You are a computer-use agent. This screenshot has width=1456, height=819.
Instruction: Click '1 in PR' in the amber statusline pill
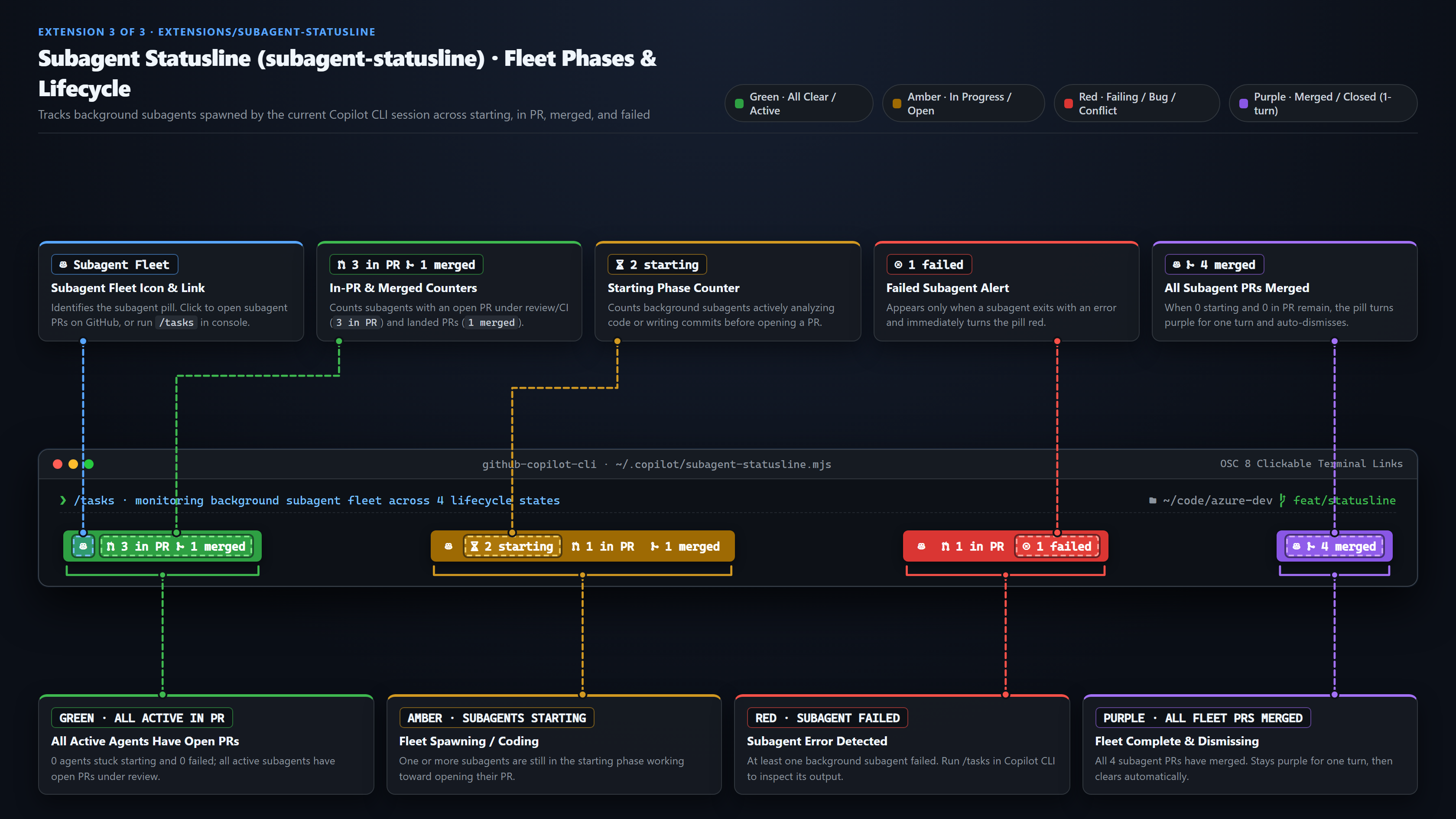(x=602, y=546)
